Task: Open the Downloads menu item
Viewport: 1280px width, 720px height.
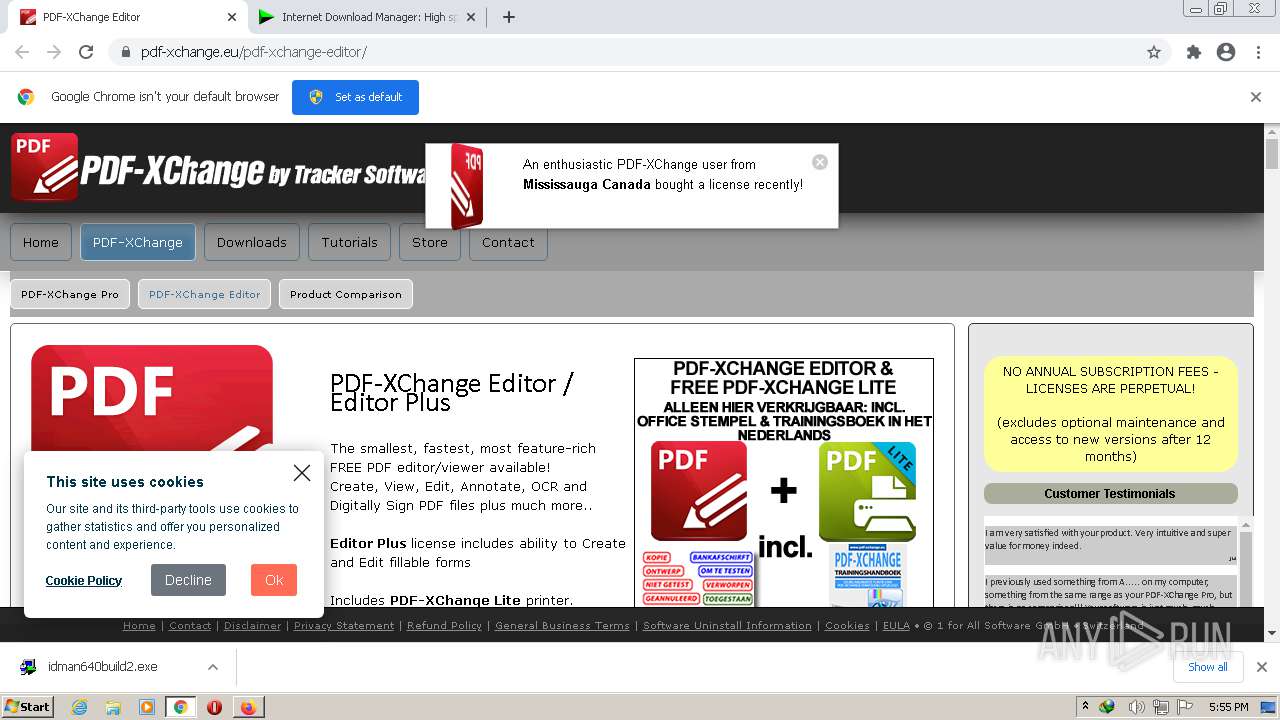Action: (252, 242)
